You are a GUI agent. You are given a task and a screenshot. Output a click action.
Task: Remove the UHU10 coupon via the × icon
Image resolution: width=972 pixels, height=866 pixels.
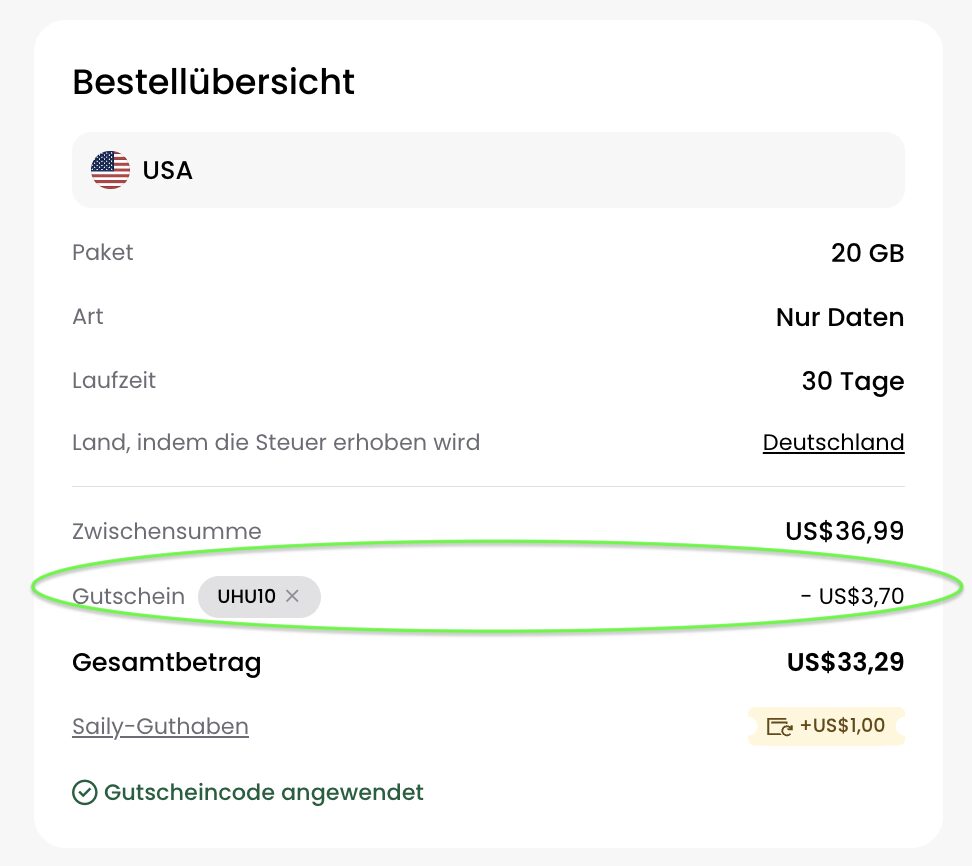[291, 596]
